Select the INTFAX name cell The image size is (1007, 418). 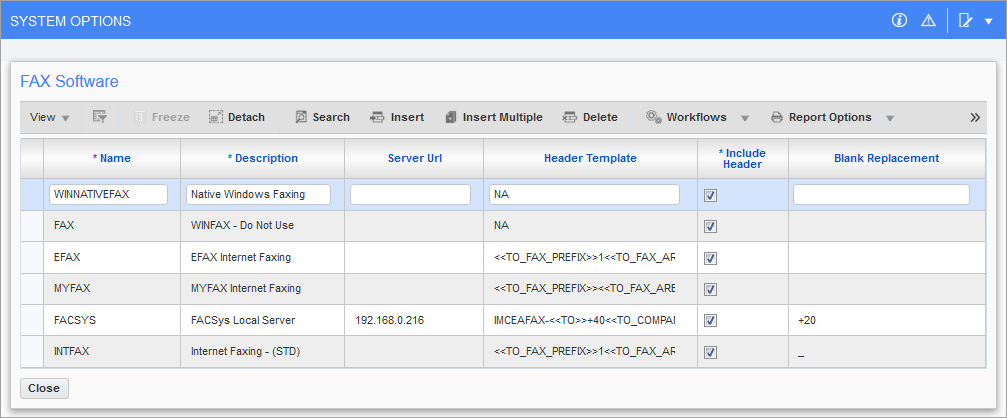(x=112, y=351)
